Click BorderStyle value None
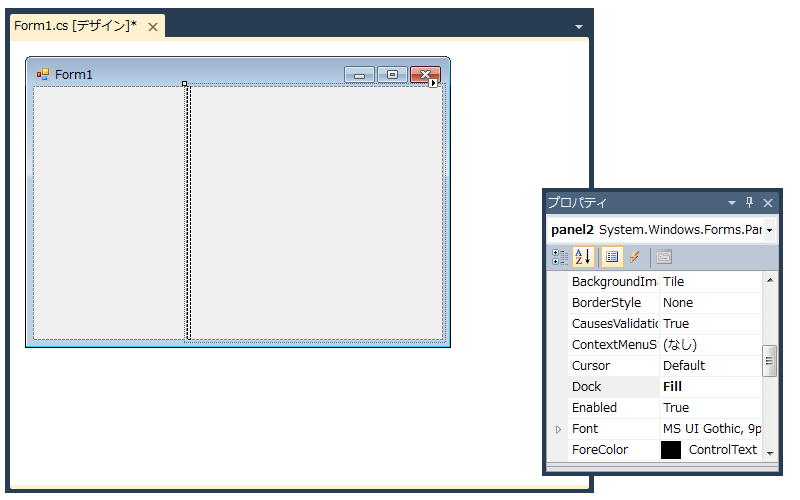 [x=678, y=303]
